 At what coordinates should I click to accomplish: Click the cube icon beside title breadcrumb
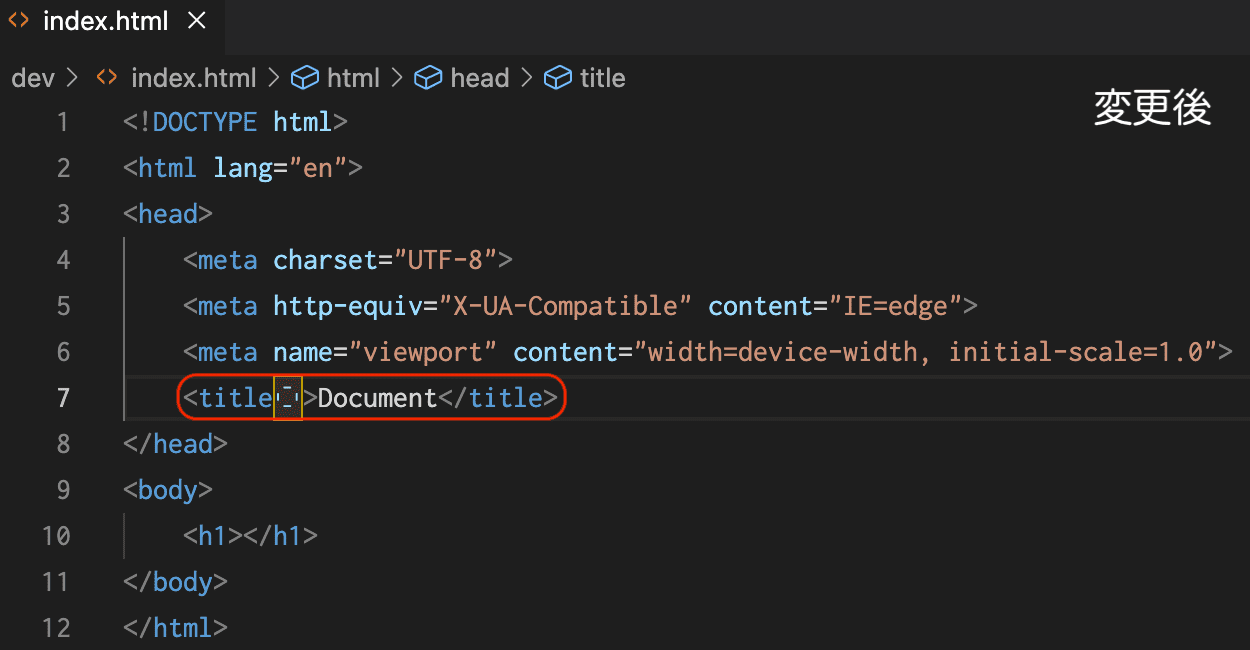pyautogui.click(x=557, y=78)
